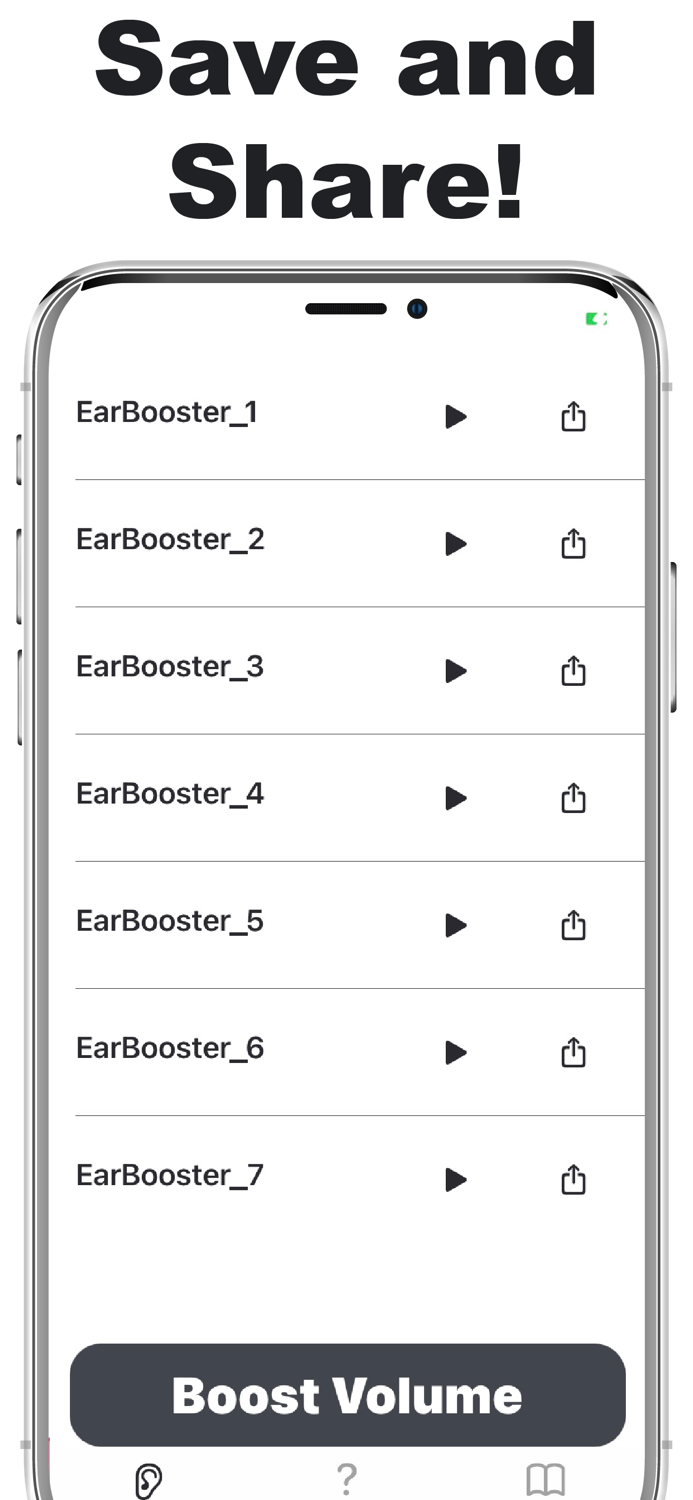Play the EarBooster_5 recording
The image size is (693, 1500).
tap(455, 925)
